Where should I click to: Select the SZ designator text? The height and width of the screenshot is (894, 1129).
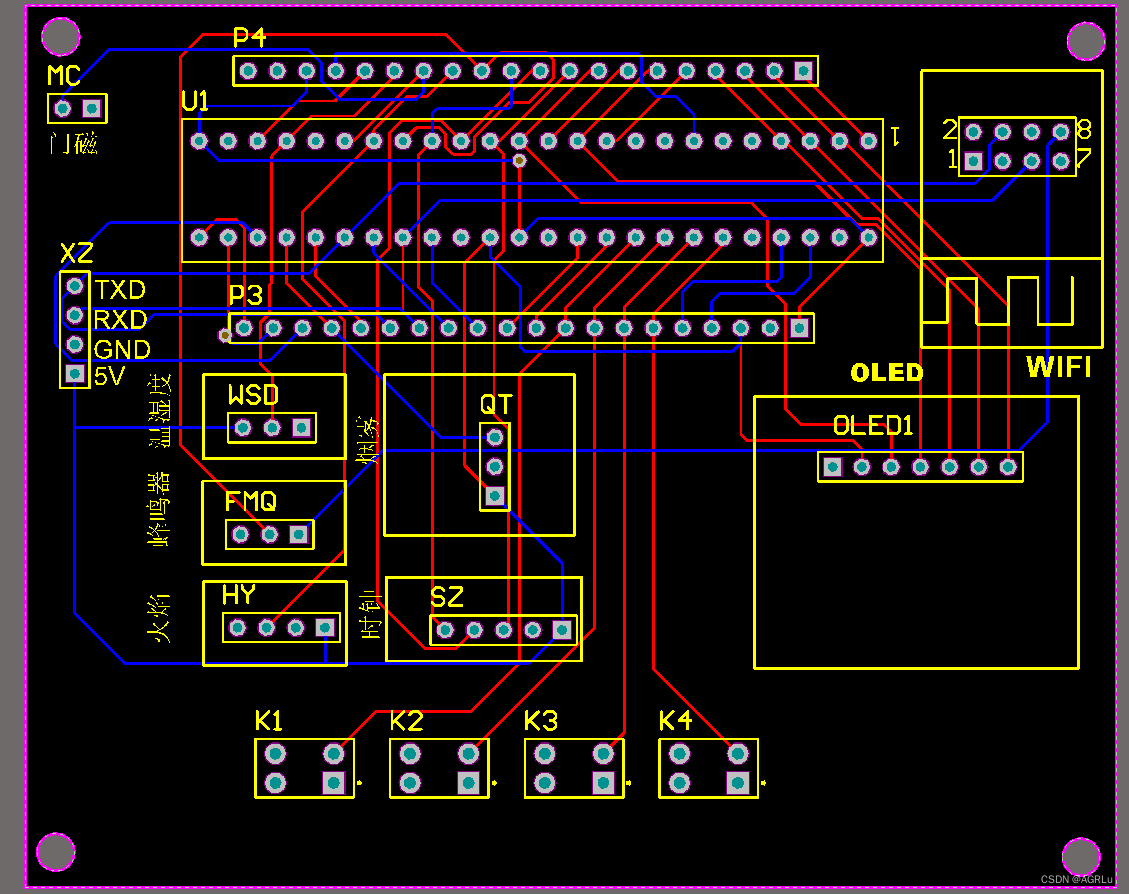click(x=446, y=597)
